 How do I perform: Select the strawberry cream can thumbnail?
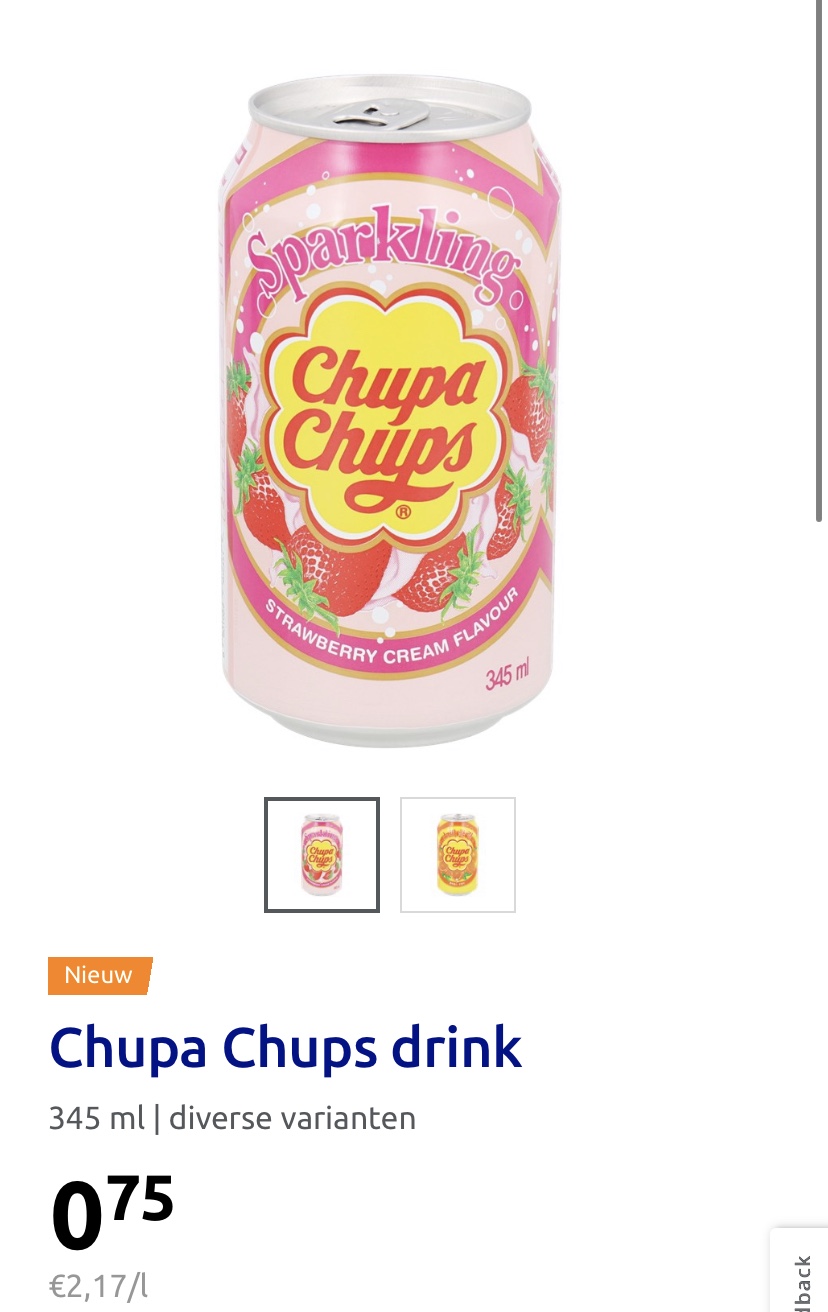click(x=322, y=855)
